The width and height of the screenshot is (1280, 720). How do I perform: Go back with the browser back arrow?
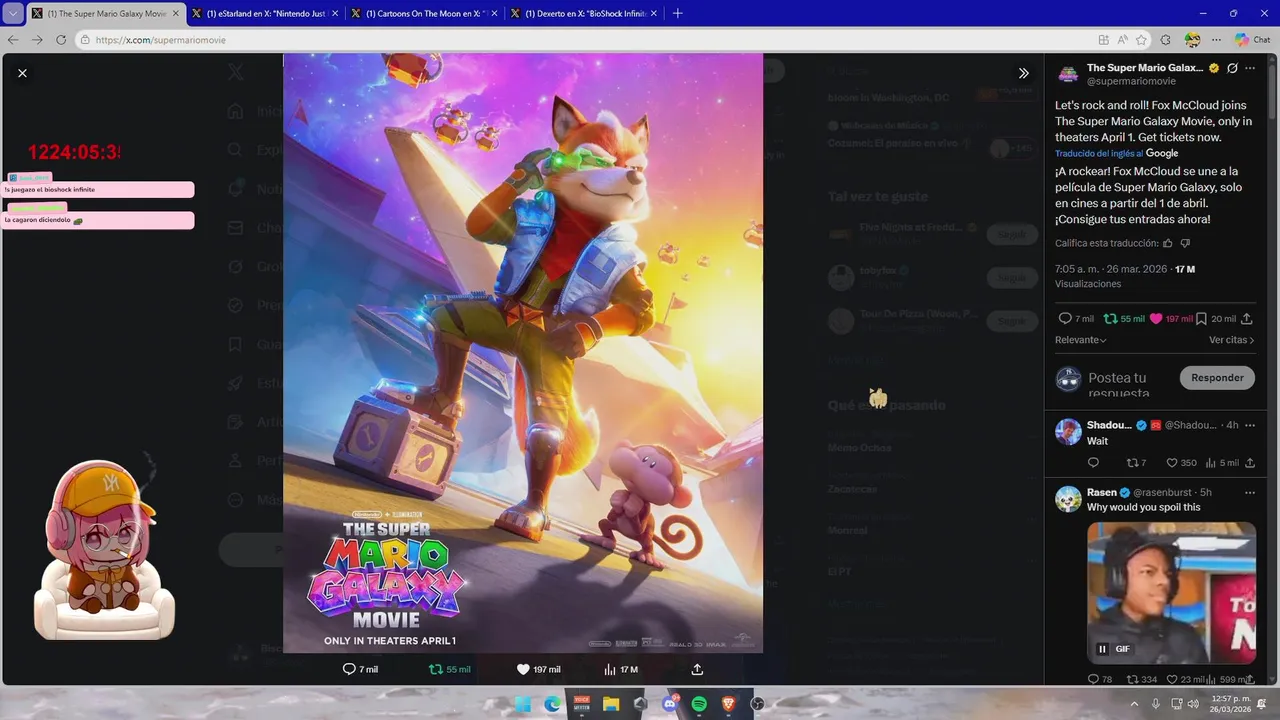pos(13,40)
